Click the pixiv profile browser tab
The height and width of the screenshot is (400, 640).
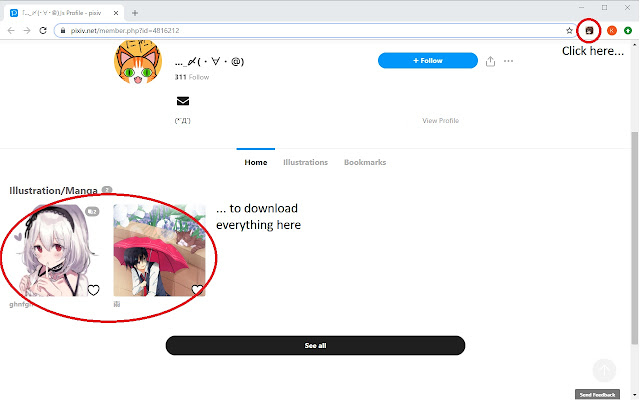(64, 13)
